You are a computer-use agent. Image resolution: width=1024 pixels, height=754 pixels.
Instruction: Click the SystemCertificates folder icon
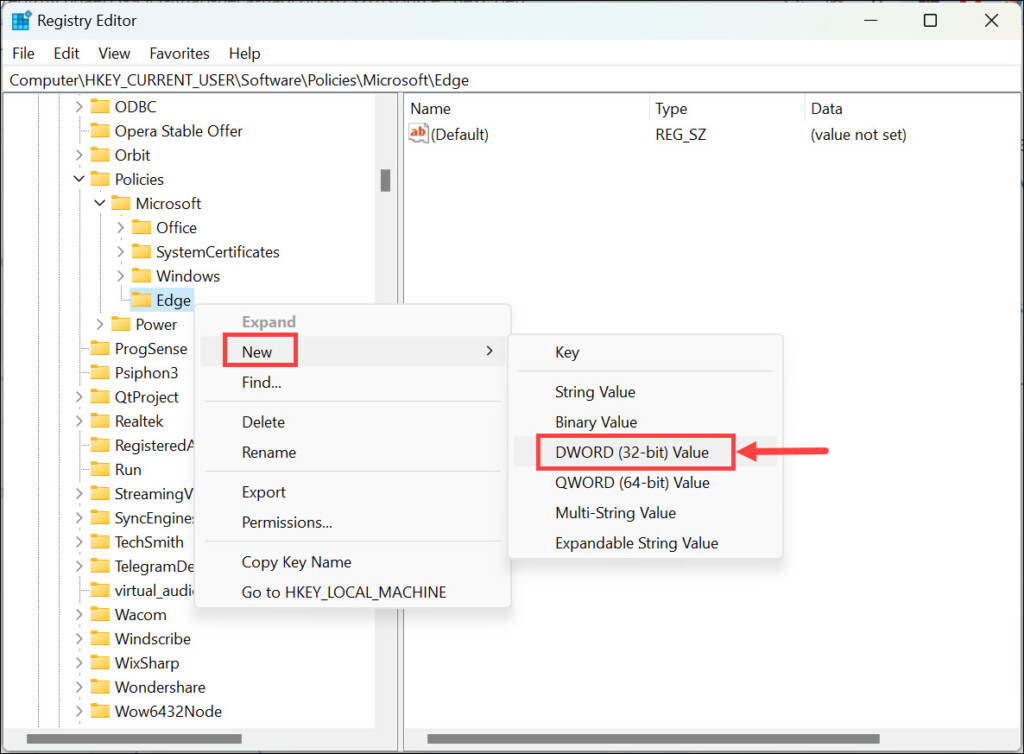(x=141, y=252)
